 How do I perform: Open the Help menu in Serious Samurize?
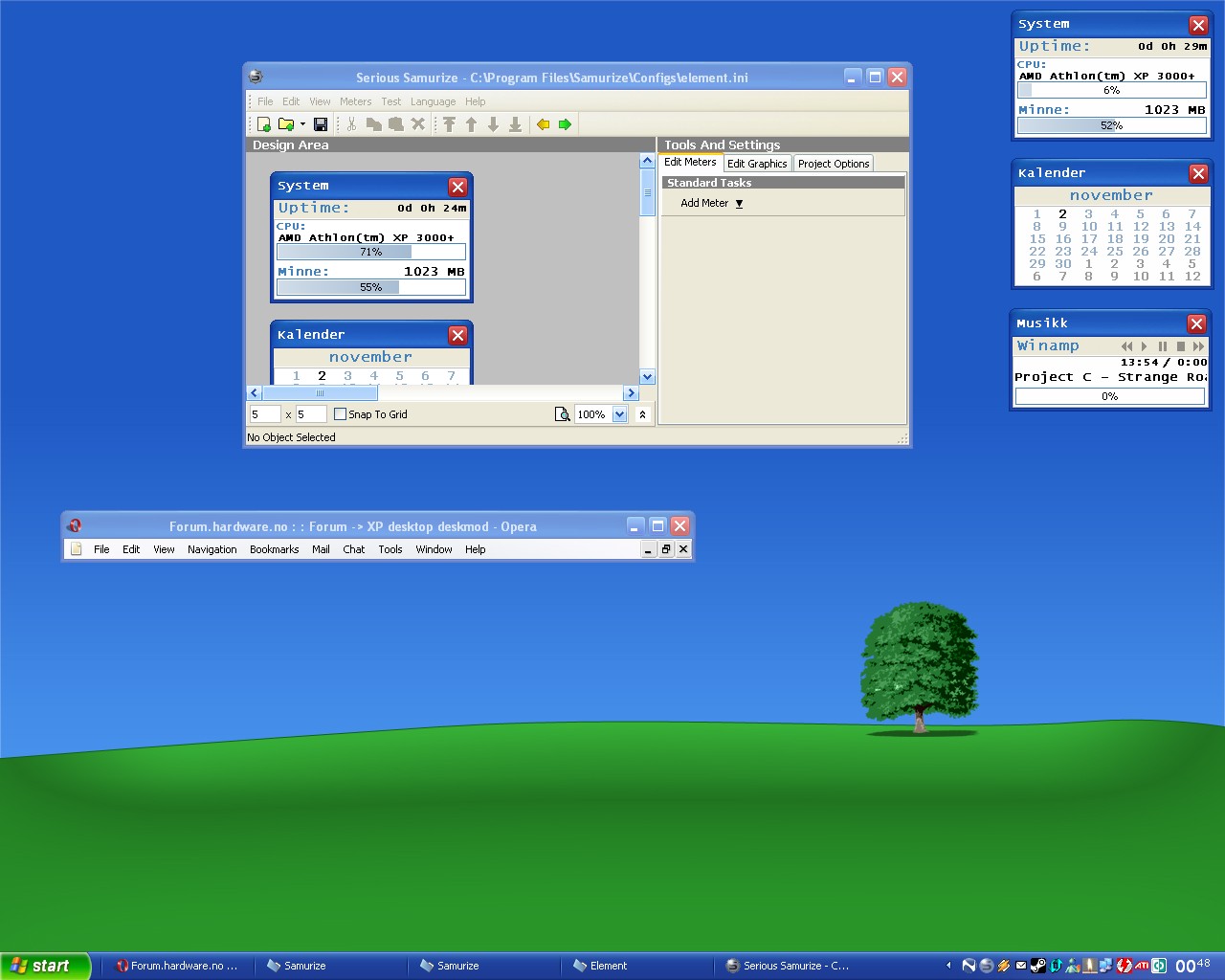[x=475, y=101]
